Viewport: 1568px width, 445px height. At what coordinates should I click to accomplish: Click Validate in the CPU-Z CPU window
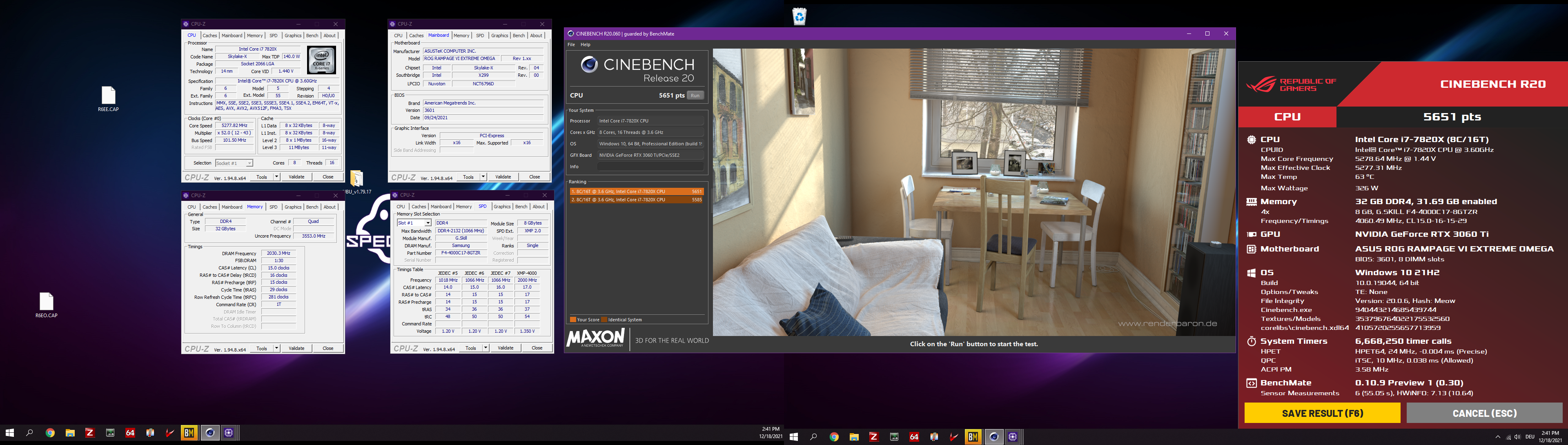[x=296, y=177]
